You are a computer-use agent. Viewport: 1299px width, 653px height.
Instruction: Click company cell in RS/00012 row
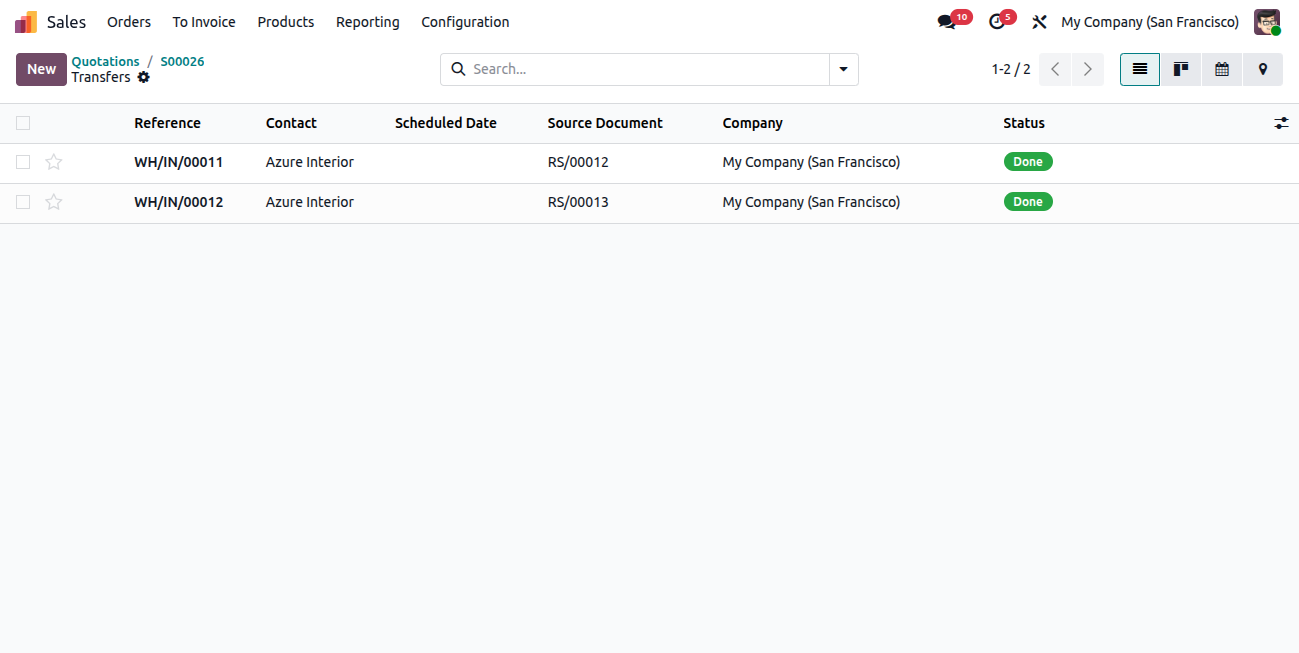point(811,162)
